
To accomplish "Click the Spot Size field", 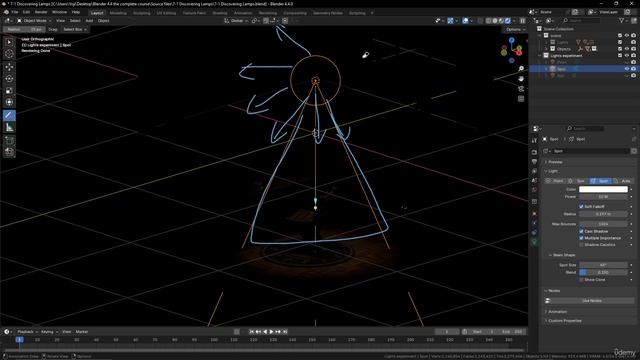I will click(603, 265).
